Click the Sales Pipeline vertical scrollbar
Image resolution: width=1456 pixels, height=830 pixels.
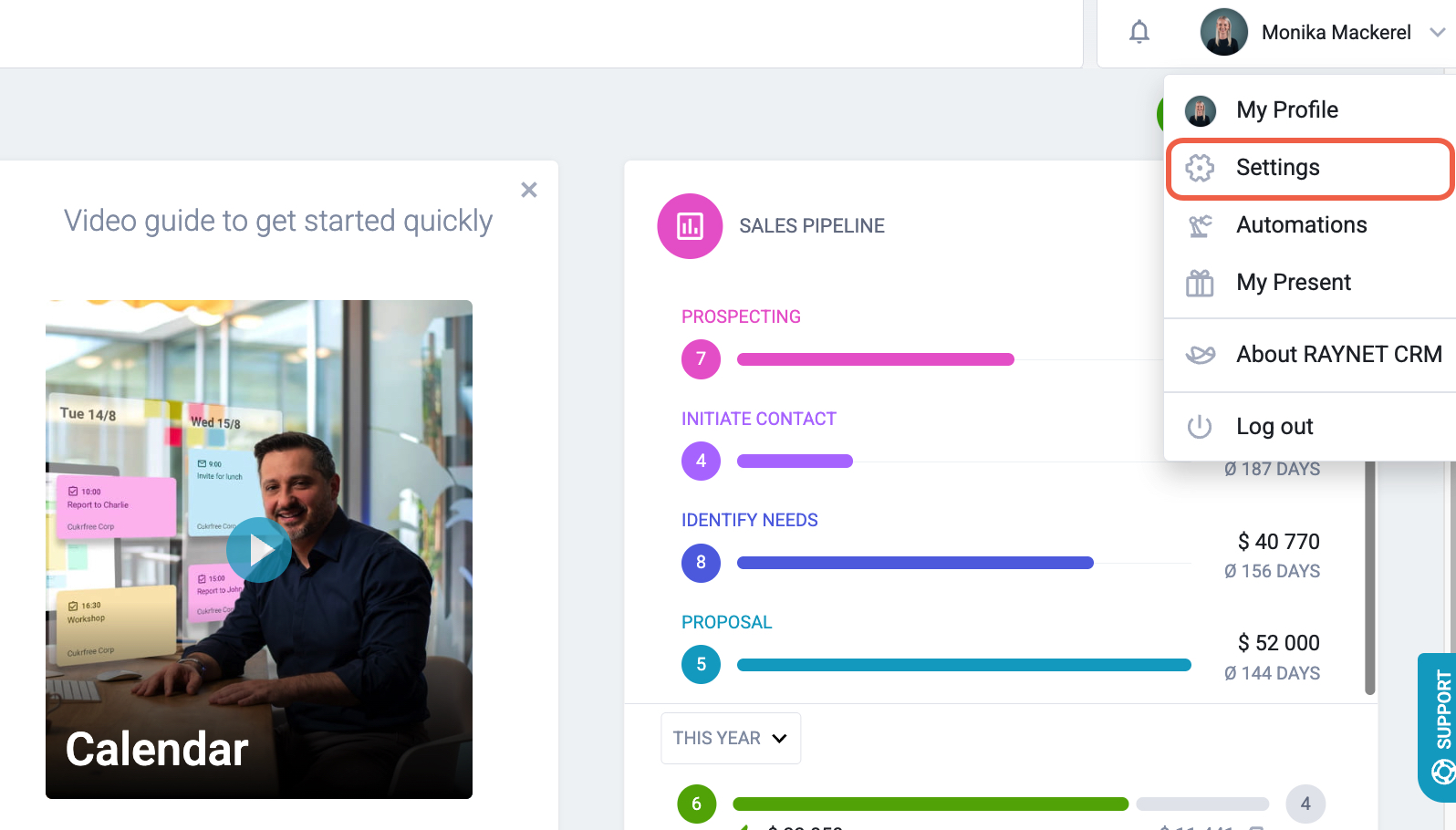pyautogui.click(x=1369, y=584)
